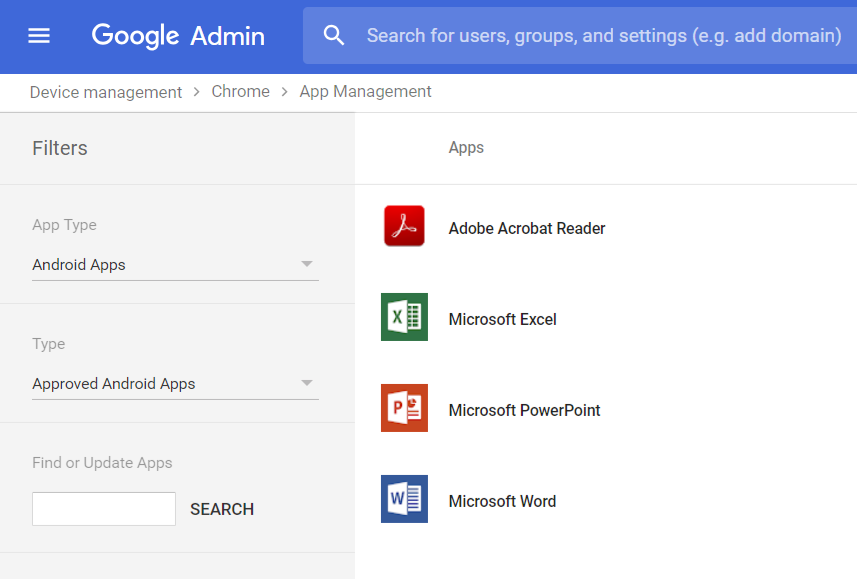Open the Microsoft PowerPoint app entry
The width and height of the screenshot is (857, 579).
(524, 410)
